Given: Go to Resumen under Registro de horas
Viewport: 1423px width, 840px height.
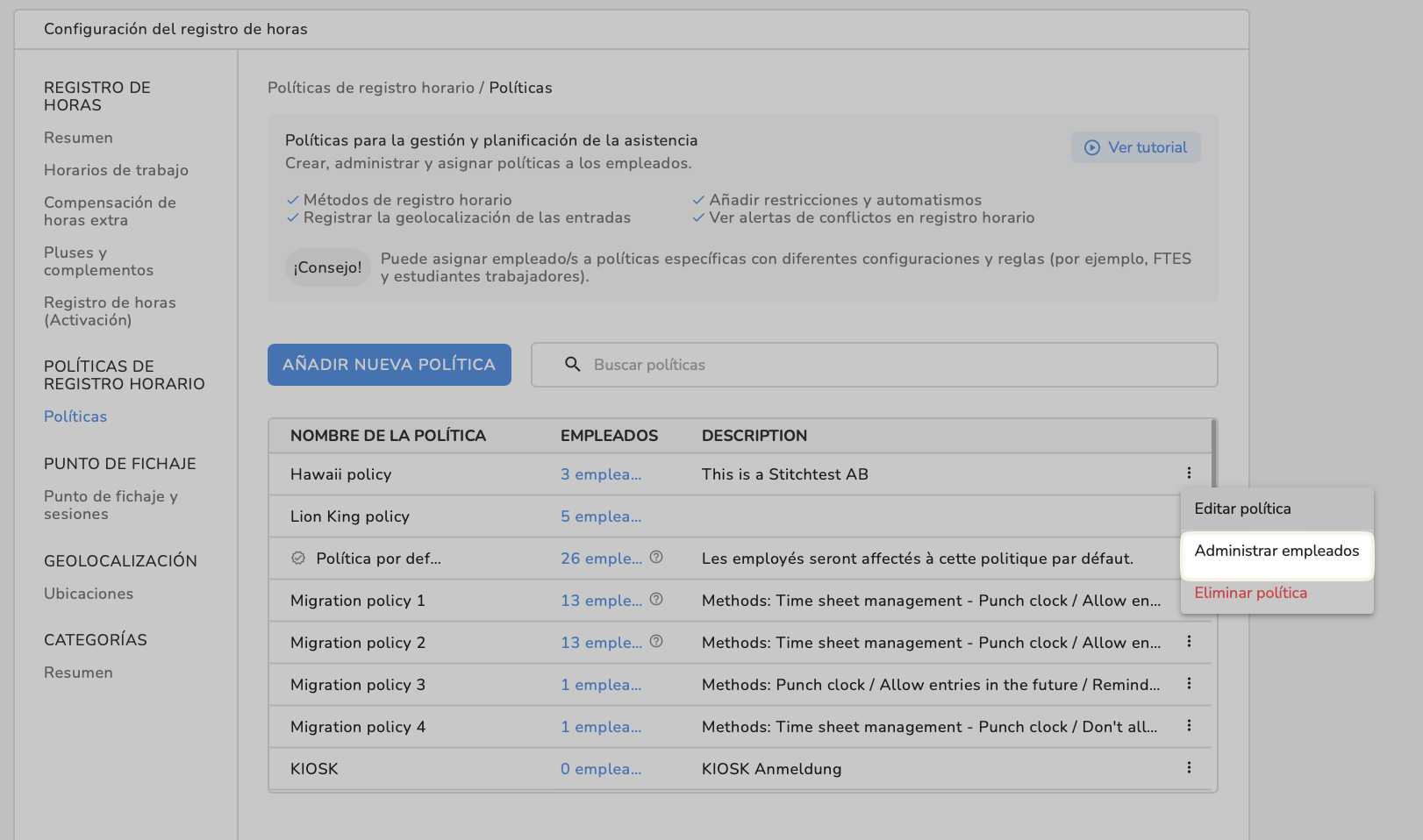Looking at the screenshot, I should [x=78, y=138].
